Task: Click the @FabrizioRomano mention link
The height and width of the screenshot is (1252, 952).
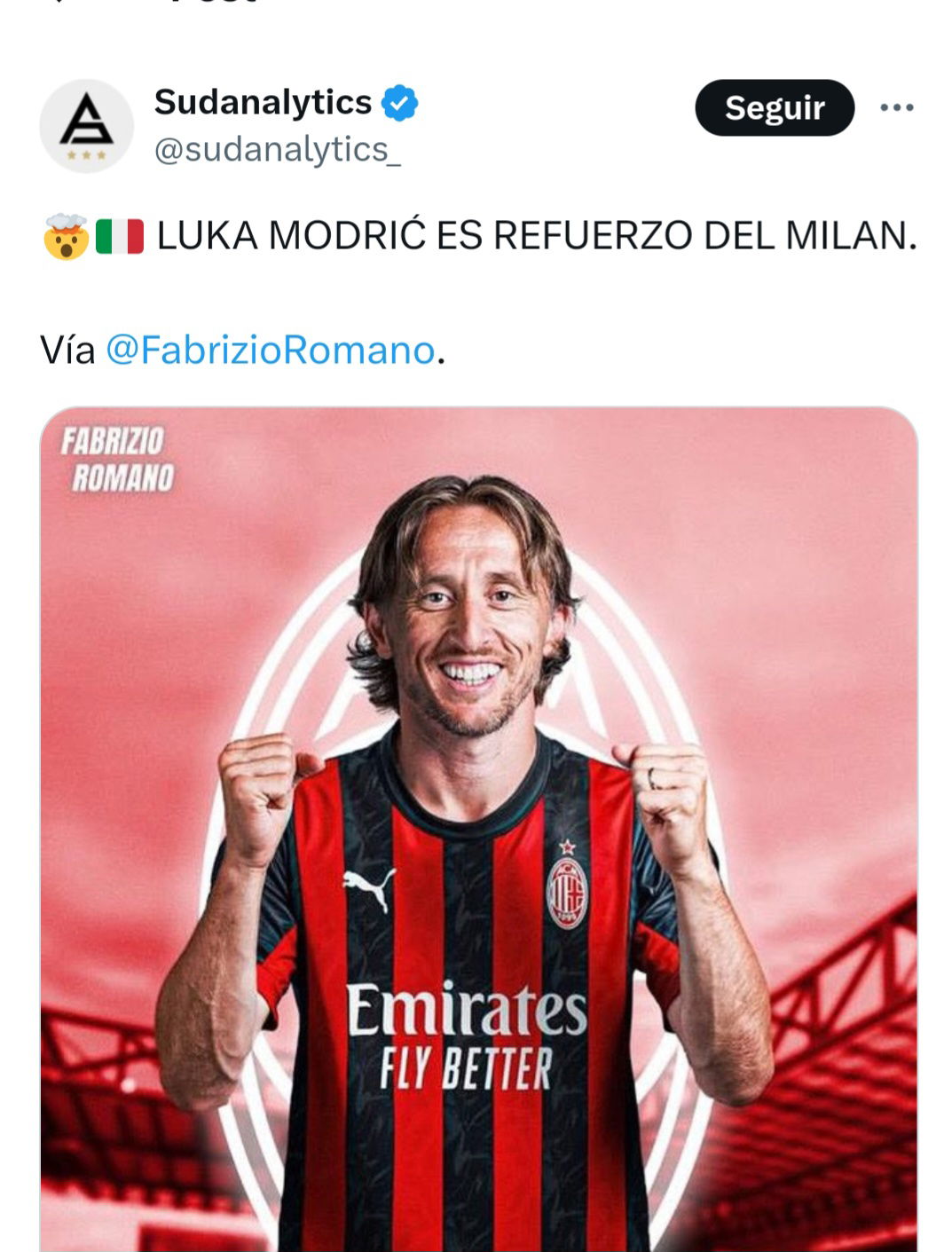Action: (x=271, y=350)
